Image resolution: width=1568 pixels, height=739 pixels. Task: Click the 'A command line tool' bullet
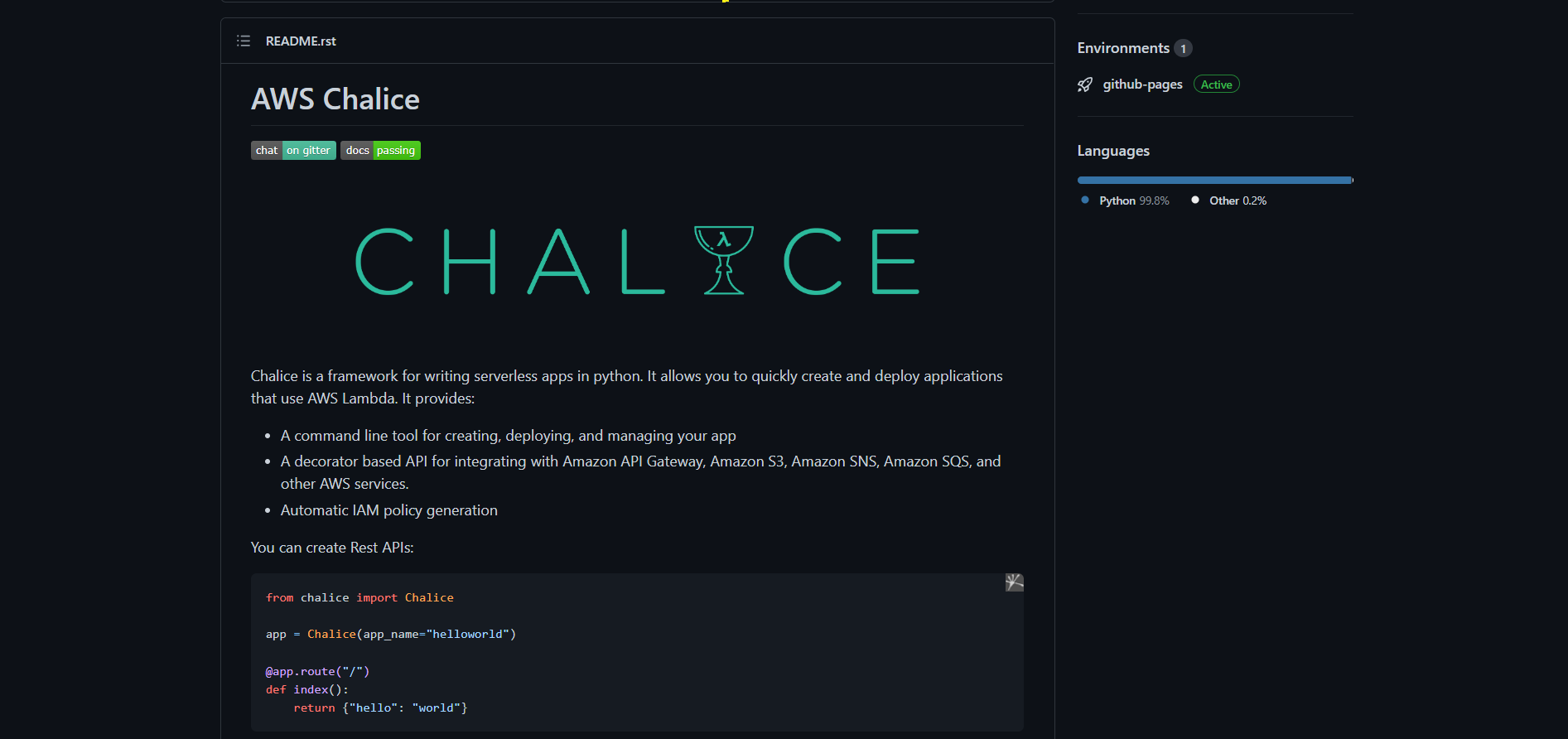pyautogui.click(x=509, y=436)
